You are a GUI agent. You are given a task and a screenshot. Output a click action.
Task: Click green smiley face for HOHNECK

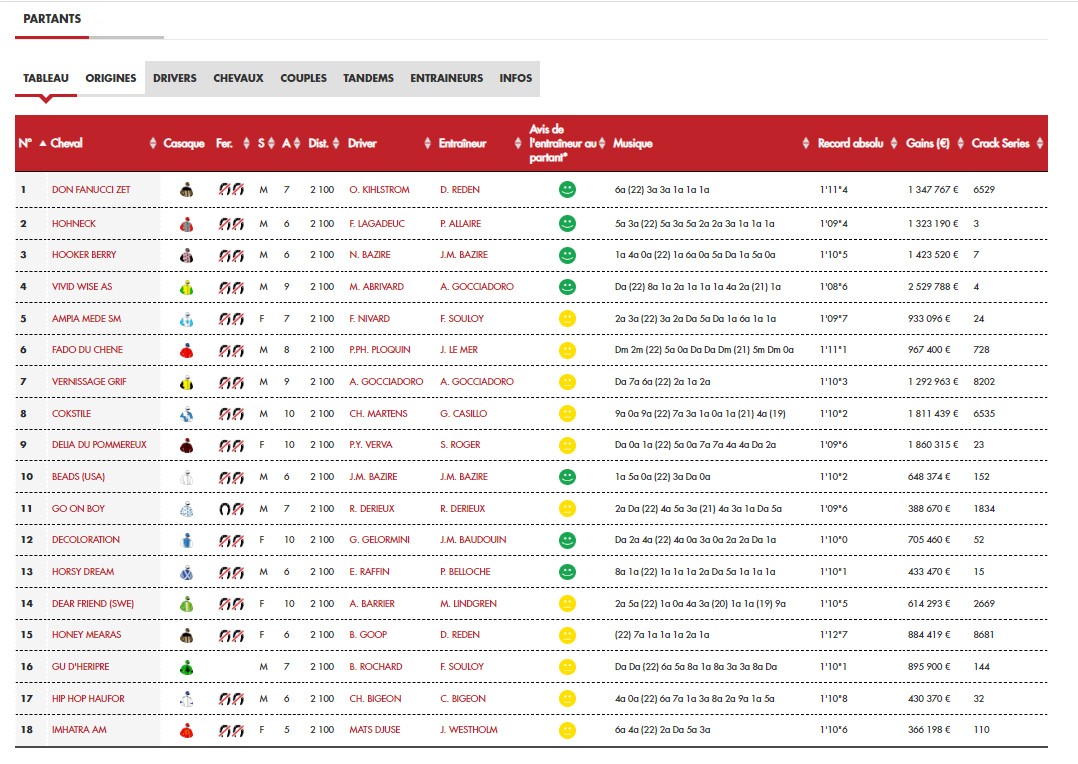pyautogui.click(x=567, y=223)
